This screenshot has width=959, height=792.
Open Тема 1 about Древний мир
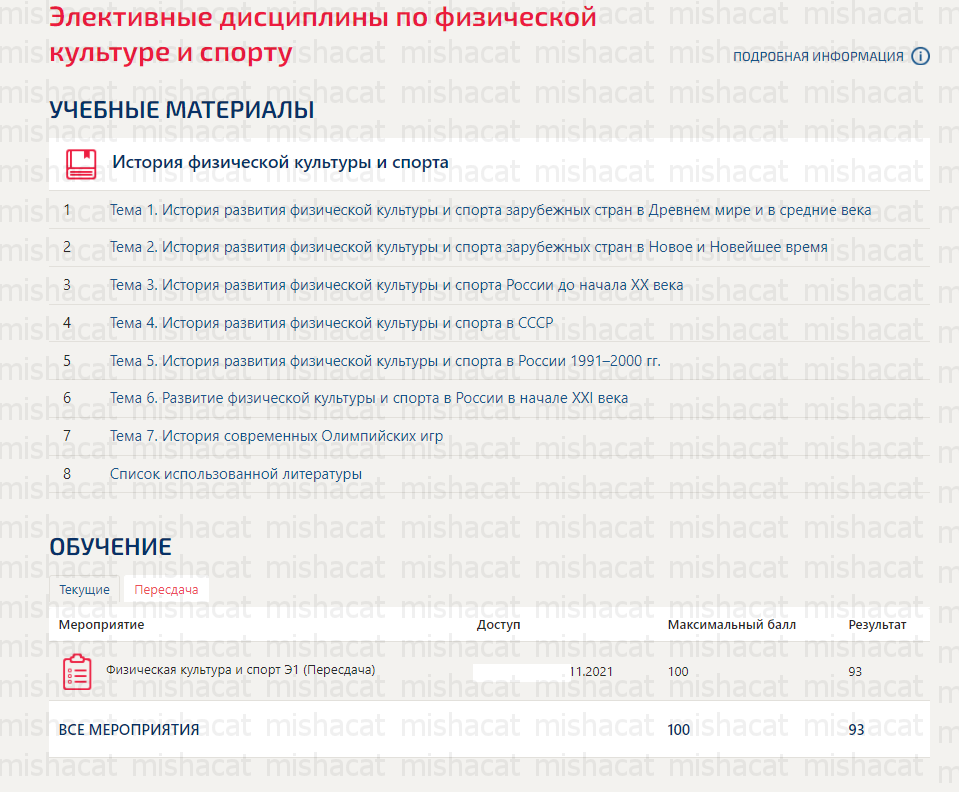(491, 210)
